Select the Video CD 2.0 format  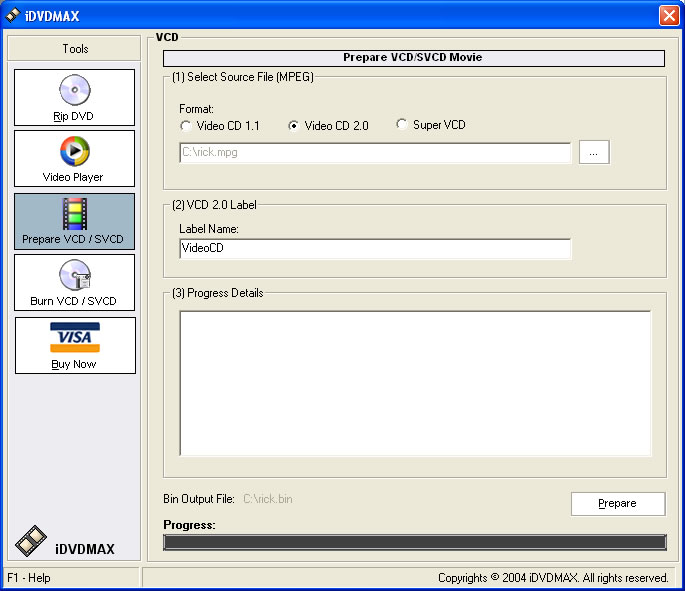(329, 126)
